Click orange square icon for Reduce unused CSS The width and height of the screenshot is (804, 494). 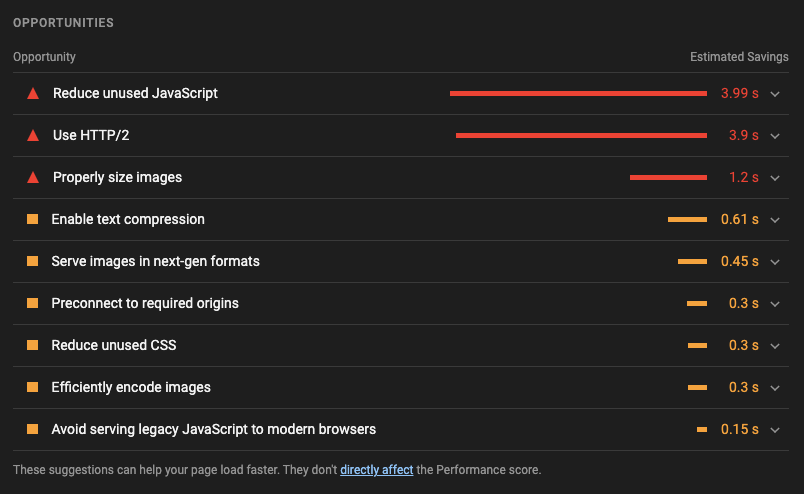point(32,345)
